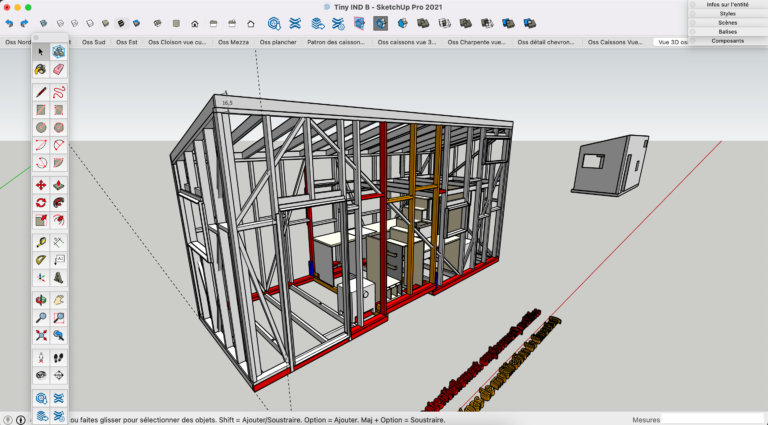The height and width of the screenshot is (425, 768).
Task: Open the Oss Caissons Vue... tab
Action: [x=615, y=42]
